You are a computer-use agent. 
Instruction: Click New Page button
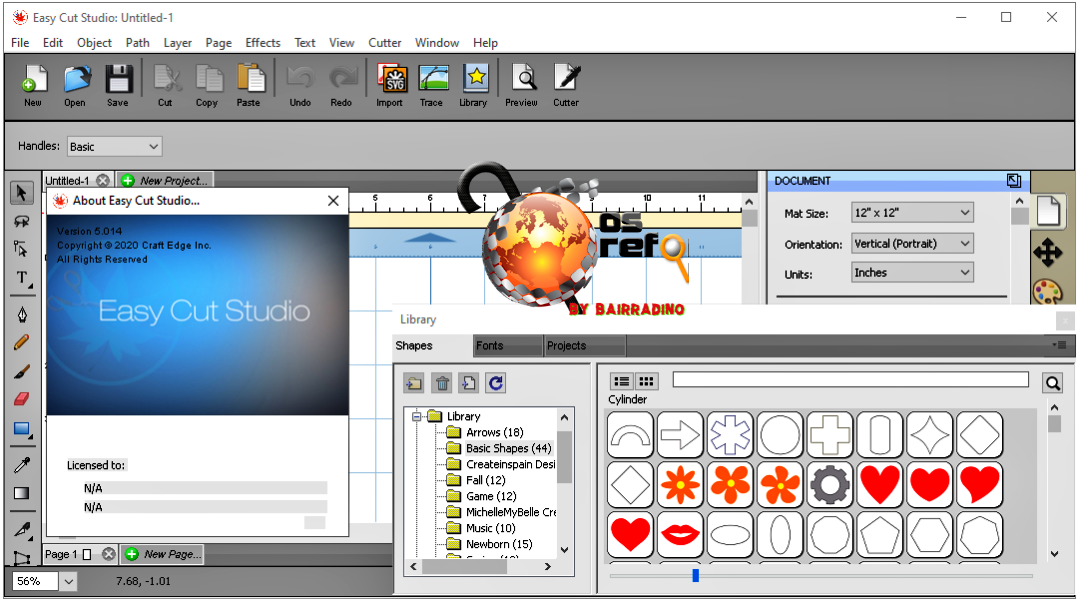(x=163, y=554)
